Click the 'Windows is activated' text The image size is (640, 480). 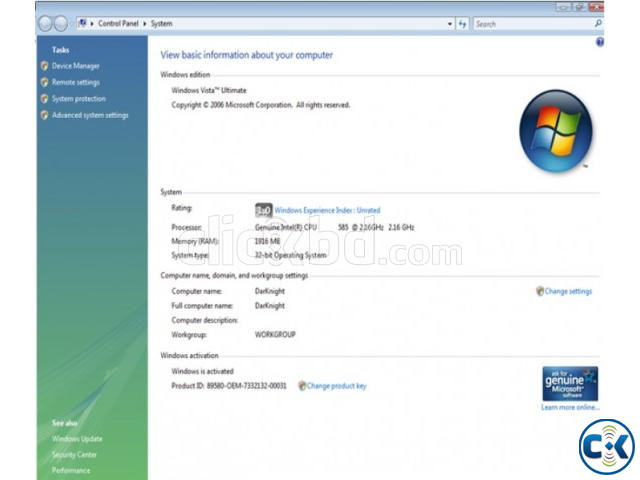[x=202, y=371]
